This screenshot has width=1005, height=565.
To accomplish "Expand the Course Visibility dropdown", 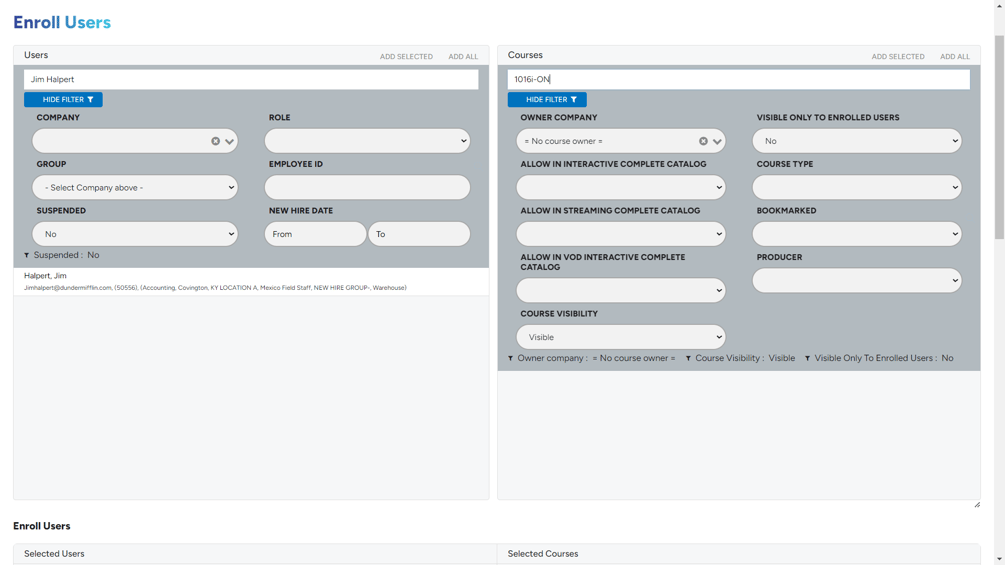I will 620,337.
